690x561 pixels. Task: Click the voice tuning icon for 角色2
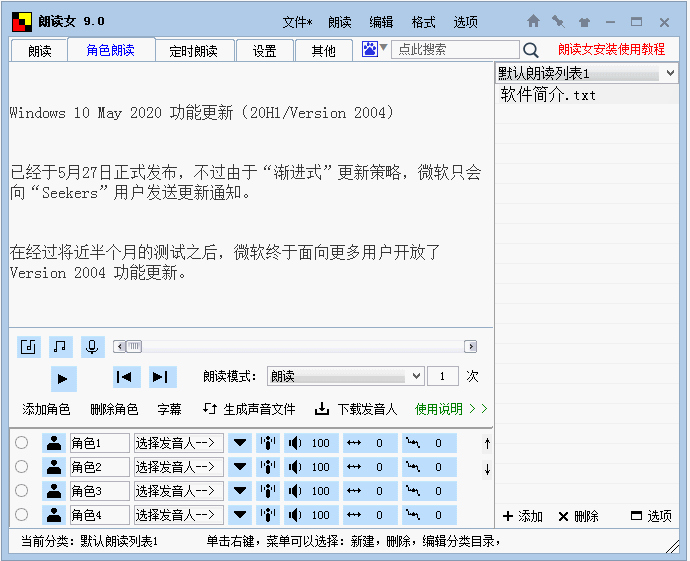pyautogui.click(x=268, y=467)
